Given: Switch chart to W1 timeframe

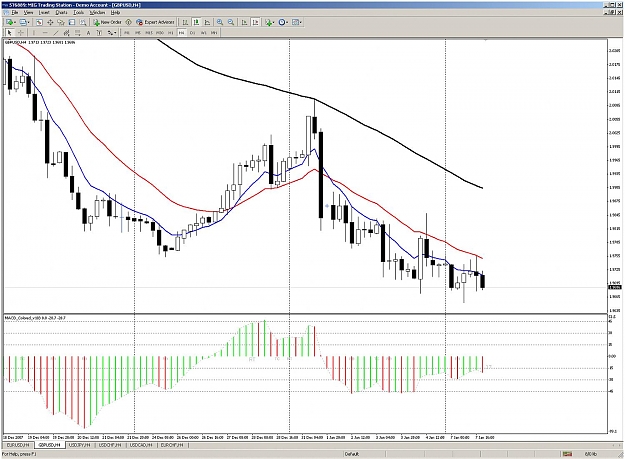Looking at the screenshot, I should click(203, 33).
